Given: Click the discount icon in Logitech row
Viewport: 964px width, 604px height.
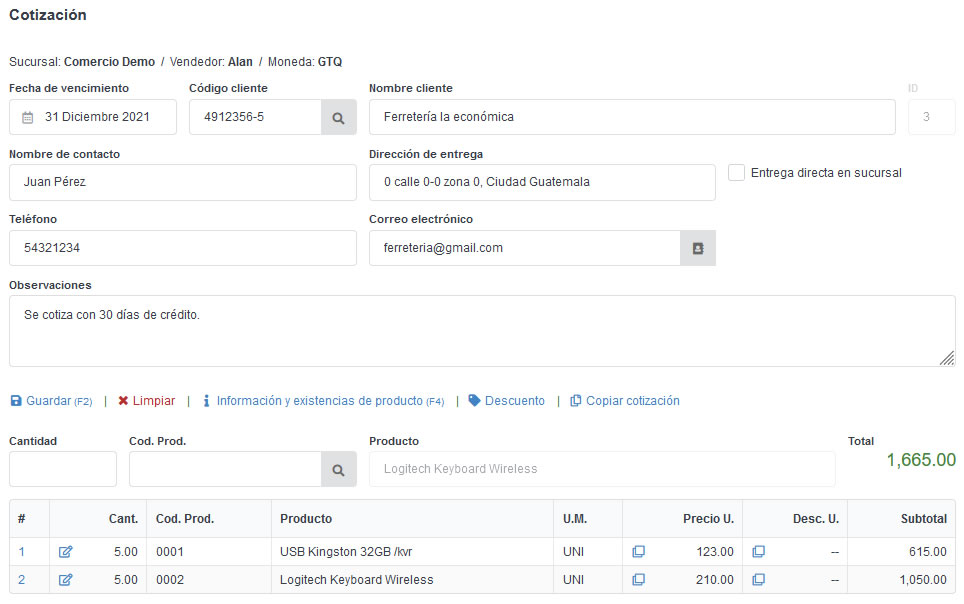Looking at the screenshot, I should (758, 580).
